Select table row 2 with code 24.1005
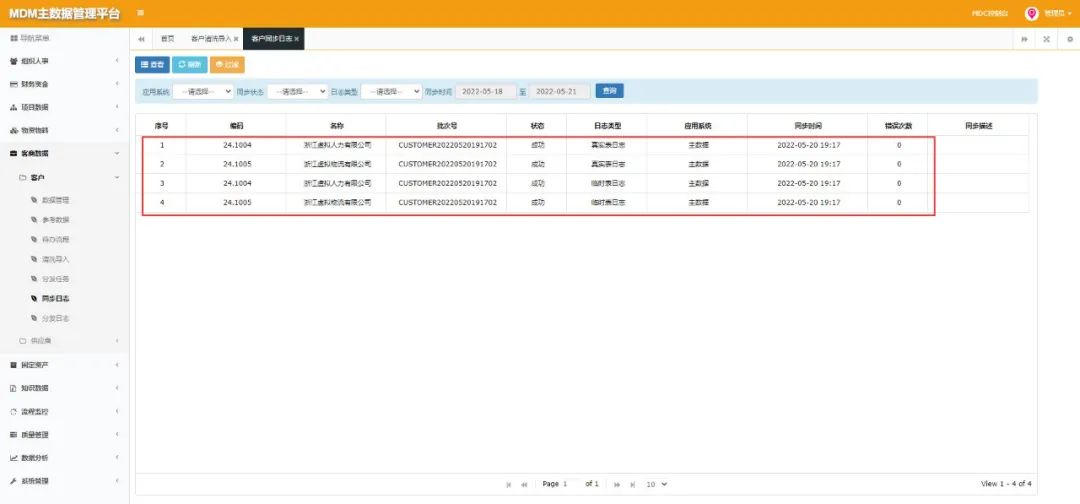This screenshot has height=504, width=1080. [582, 164]
